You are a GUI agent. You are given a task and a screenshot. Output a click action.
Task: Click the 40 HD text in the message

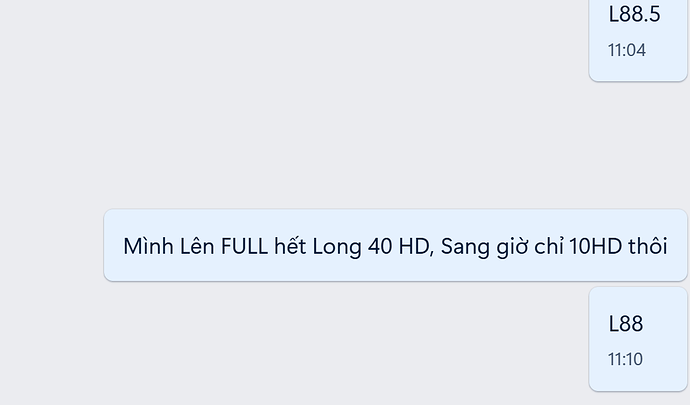tap(398, 246)
